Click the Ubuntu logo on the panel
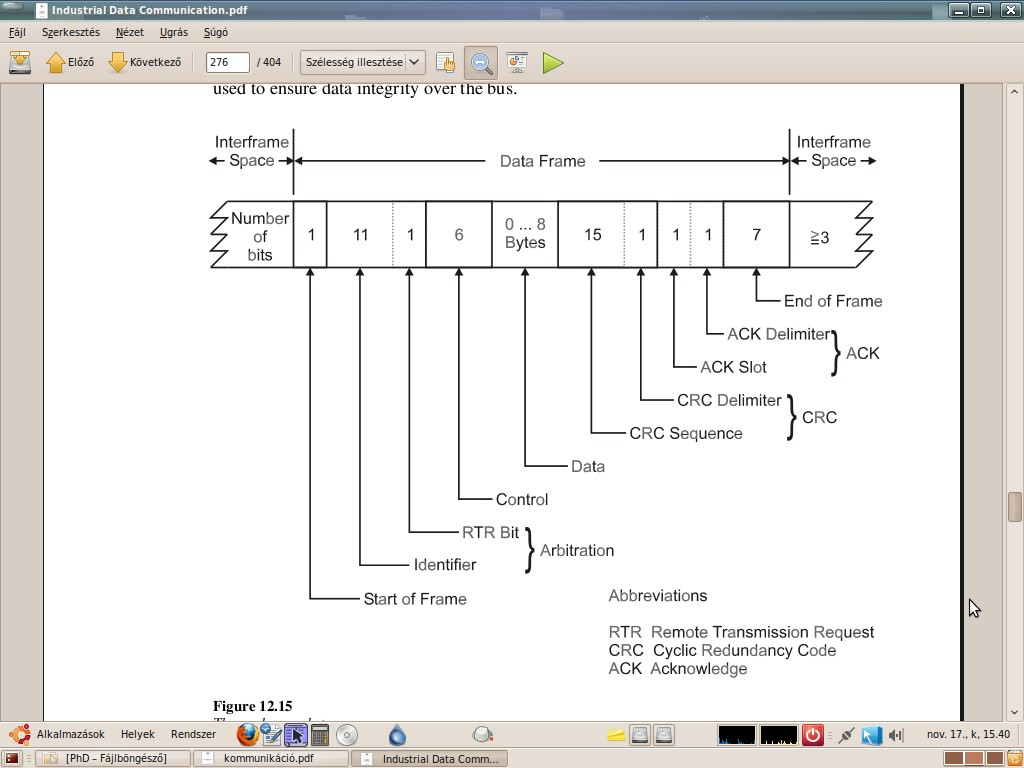 [x=20, y=735]
